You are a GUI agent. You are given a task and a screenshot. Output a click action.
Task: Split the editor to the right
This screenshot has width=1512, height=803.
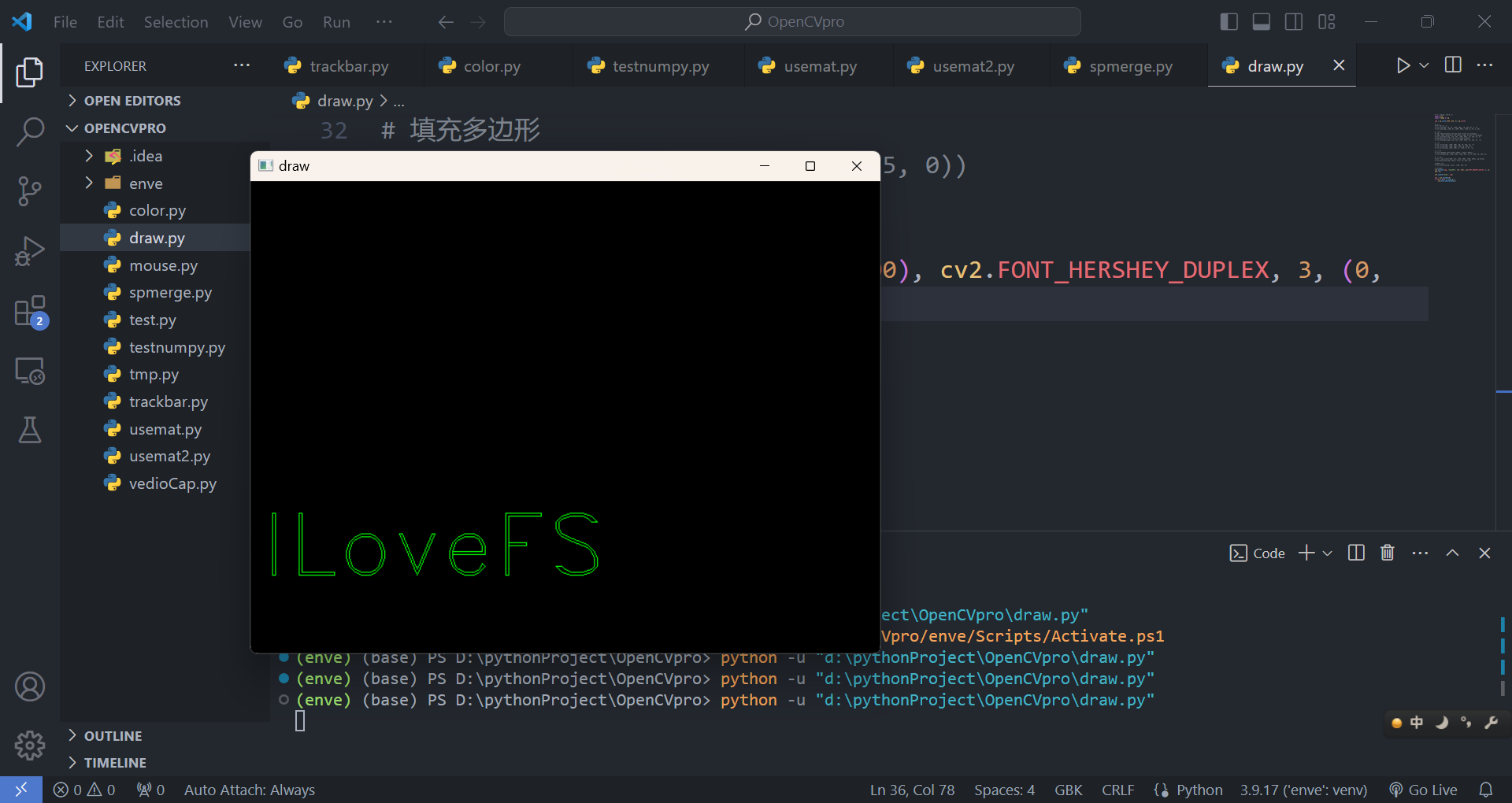[x=1454, y=65]
